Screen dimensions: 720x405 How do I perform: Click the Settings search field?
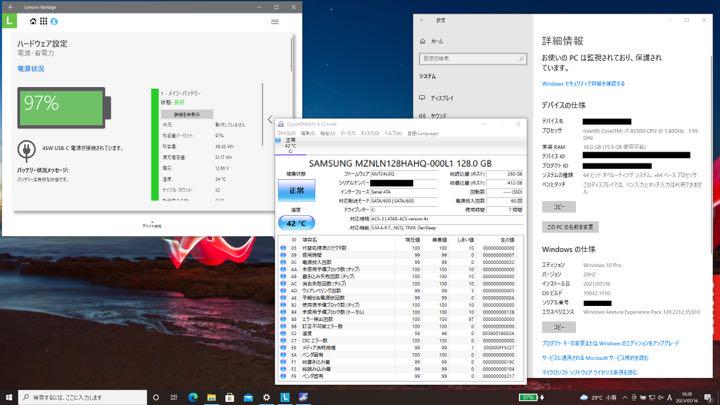click(x=472, y=59)
